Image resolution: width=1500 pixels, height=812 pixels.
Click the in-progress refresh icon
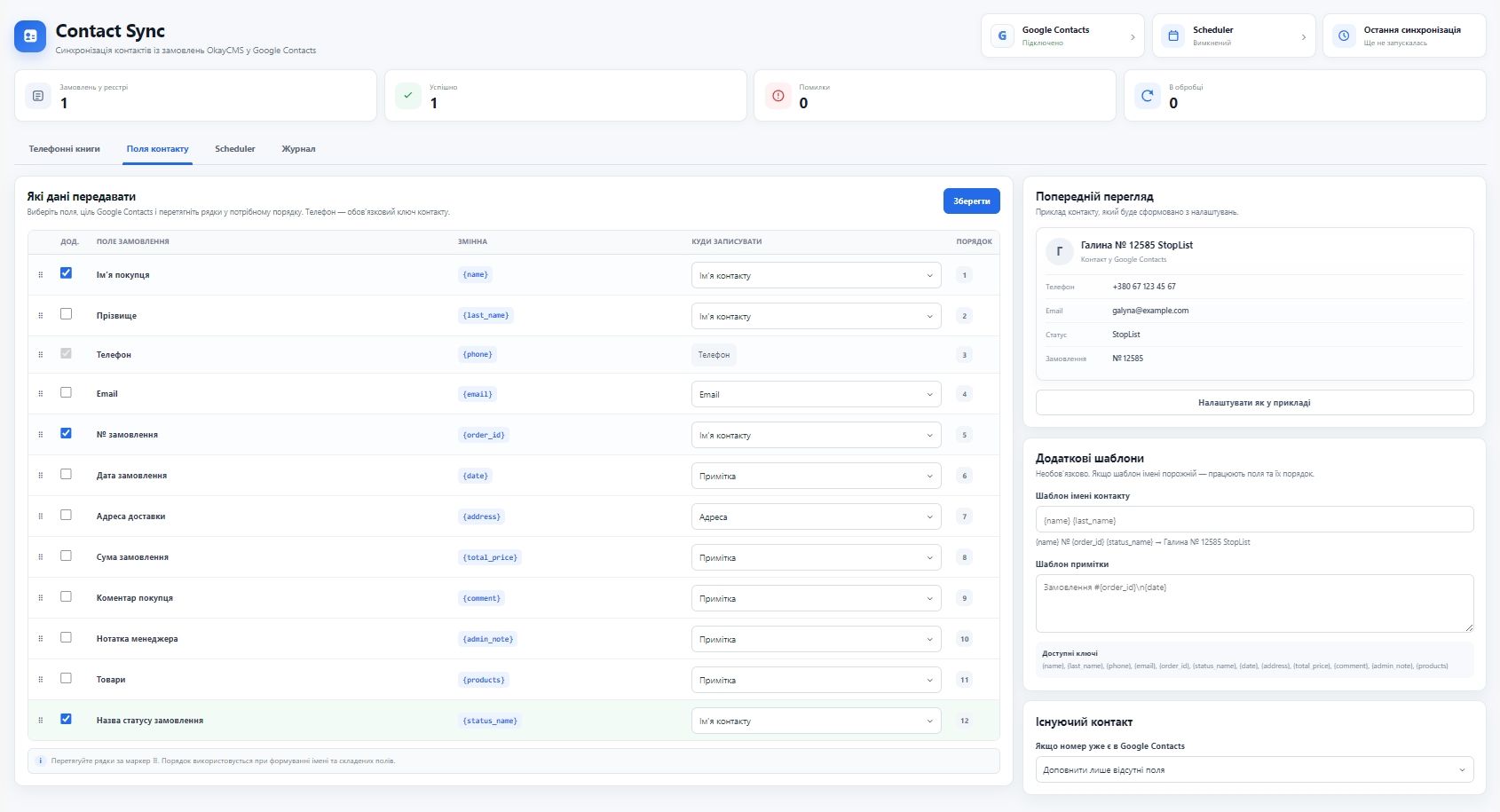[1148, 96]
